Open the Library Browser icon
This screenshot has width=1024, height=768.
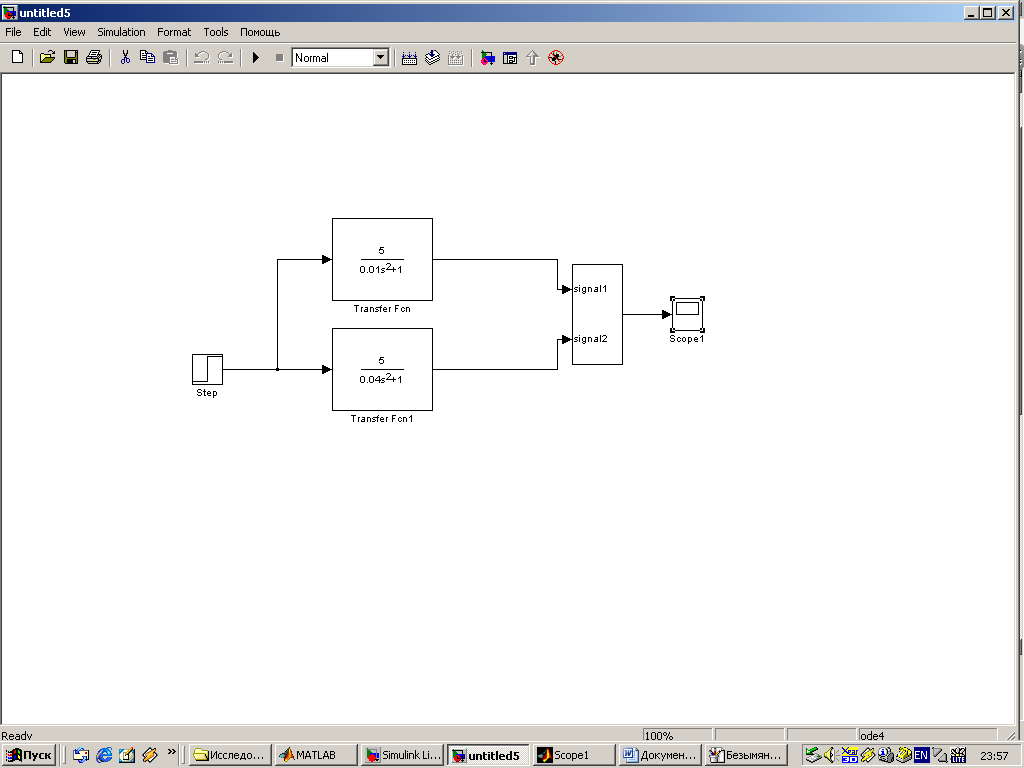point(487,58)
